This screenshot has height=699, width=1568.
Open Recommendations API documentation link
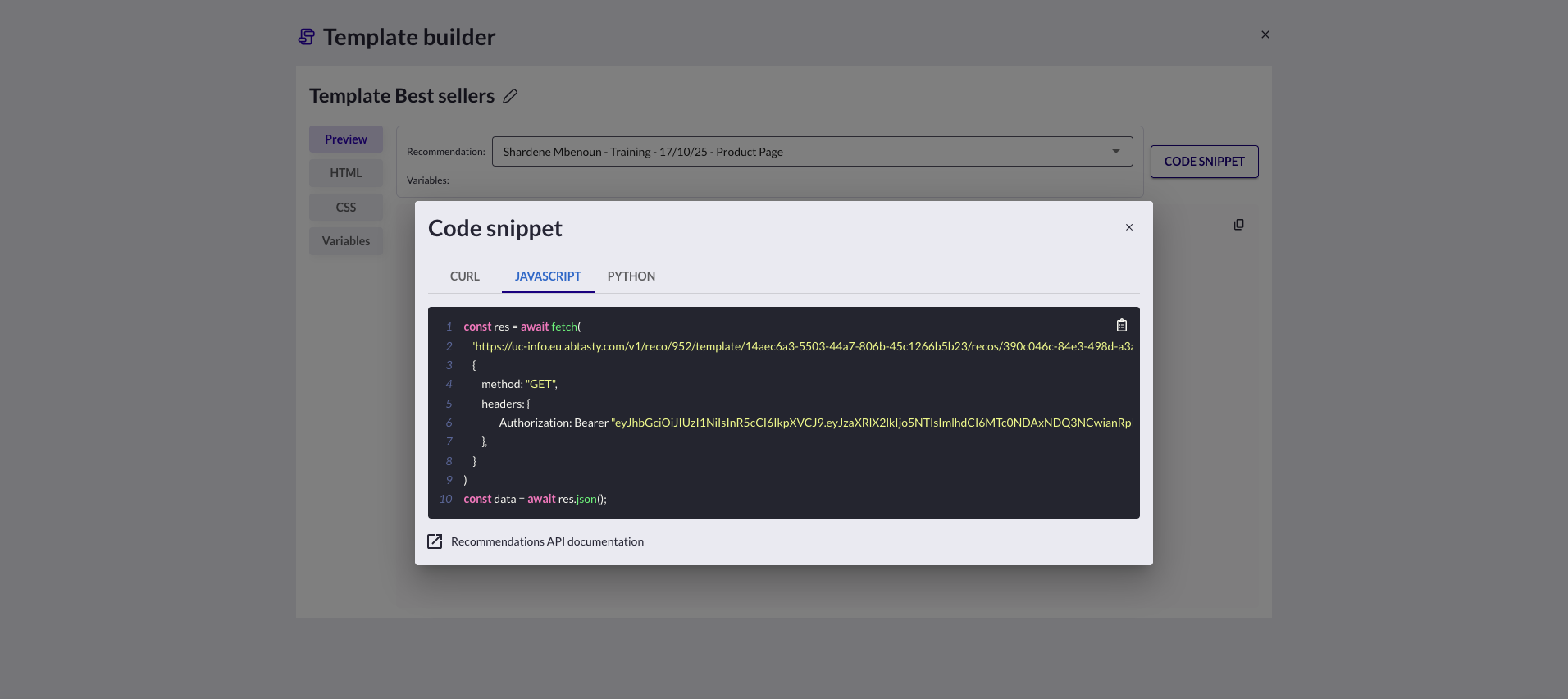(547, 541)
